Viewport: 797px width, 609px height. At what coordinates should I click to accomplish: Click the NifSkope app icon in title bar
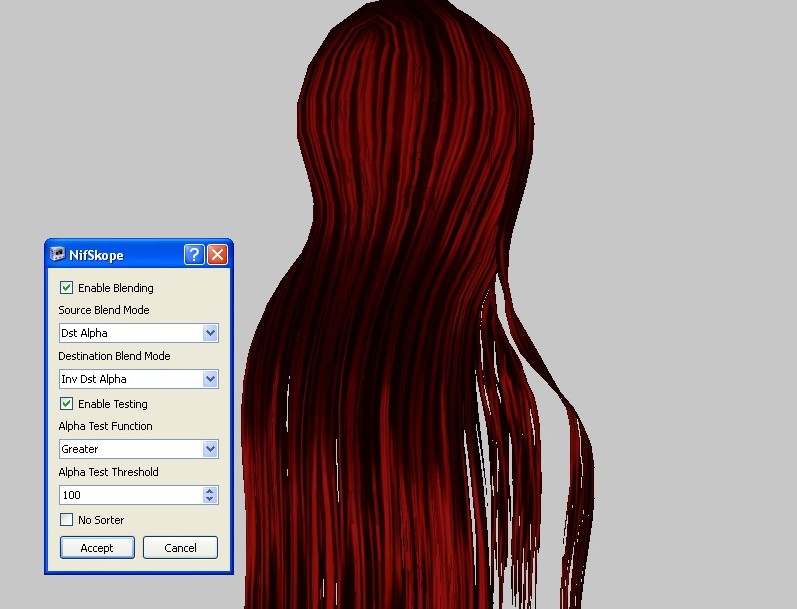pos(57,254)
